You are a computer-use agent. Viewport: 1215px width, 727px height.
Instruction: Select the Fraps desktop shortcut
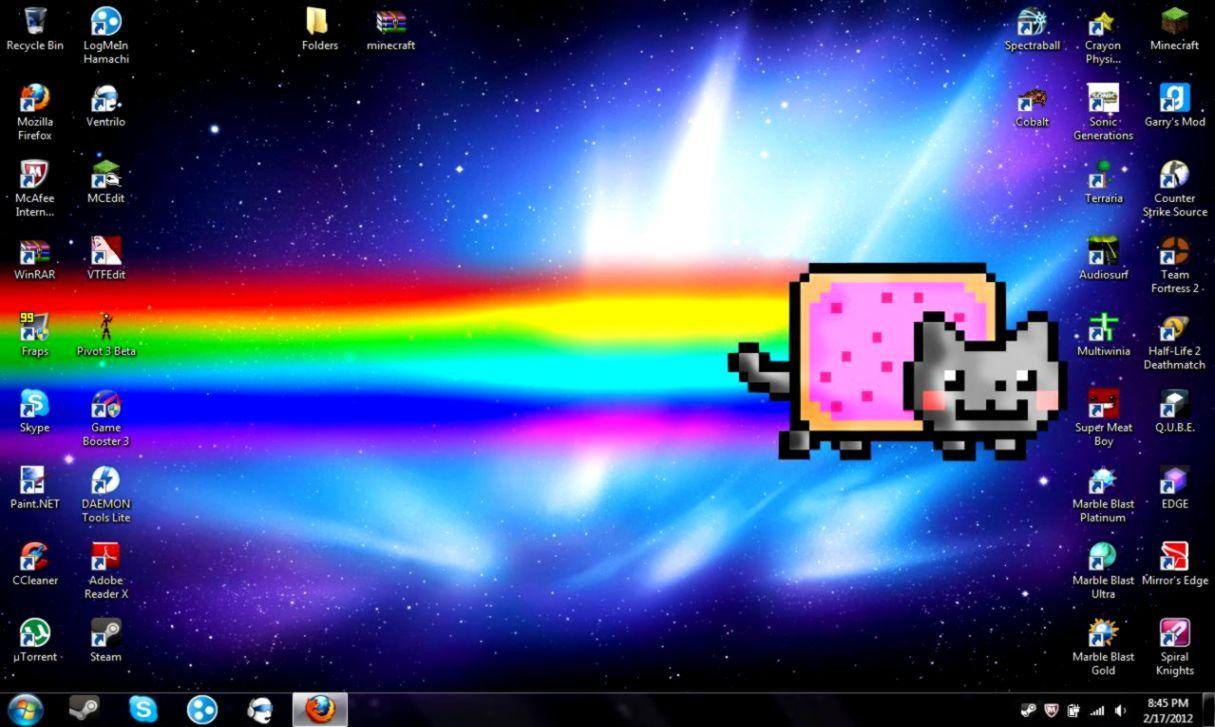coord(34,327)
